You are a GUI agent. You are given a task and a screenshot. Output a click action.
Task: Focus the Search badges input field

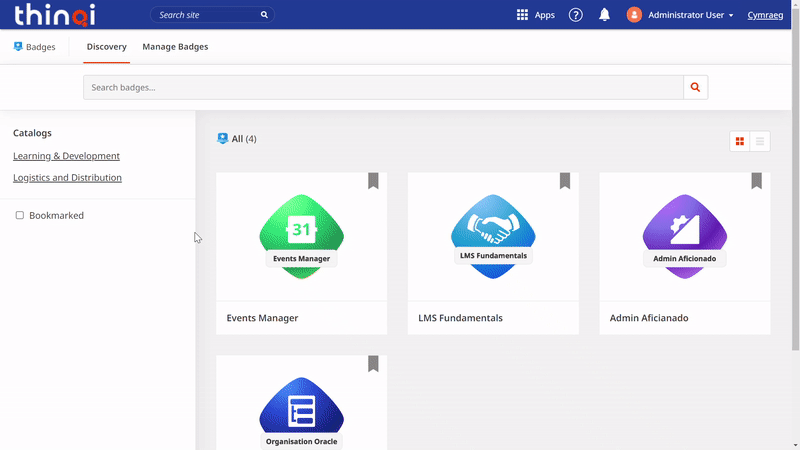click(x=383, y=87)
